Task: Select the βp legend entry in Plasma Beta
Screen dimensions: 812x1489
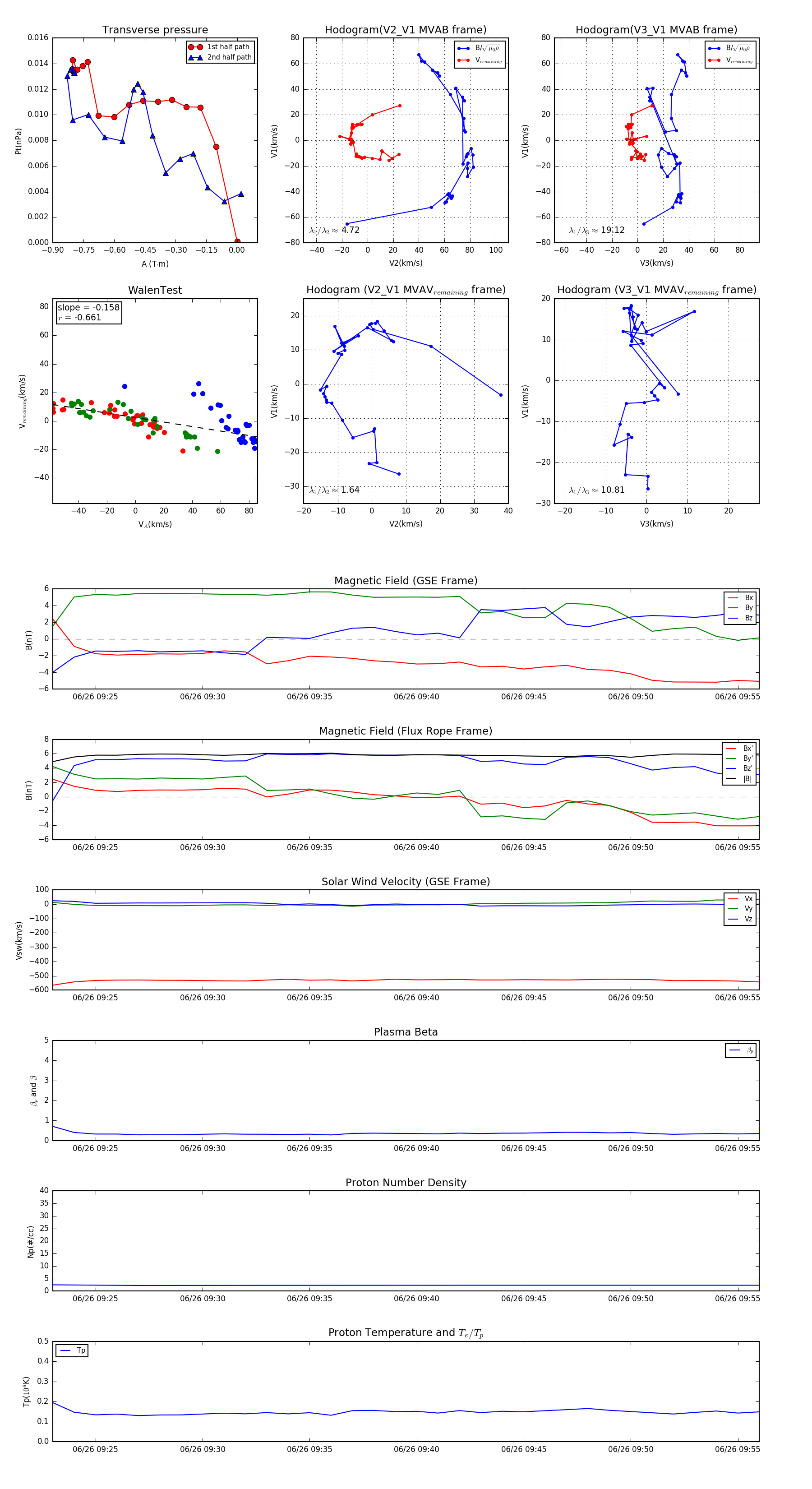Action: (741, 1050)
